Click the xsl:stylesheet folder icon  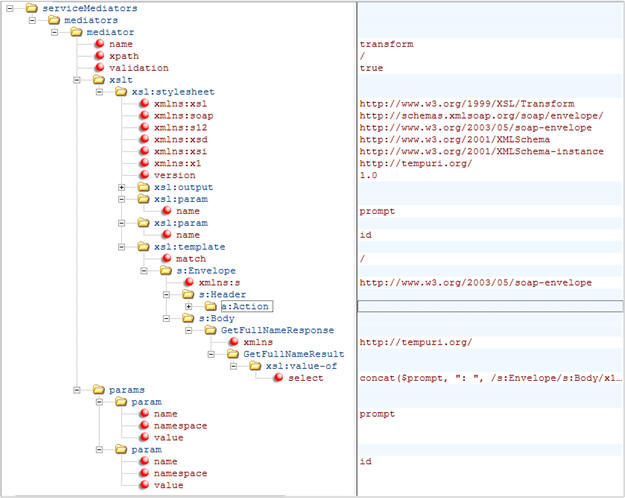pyautogui.click(x=121, y=92)
